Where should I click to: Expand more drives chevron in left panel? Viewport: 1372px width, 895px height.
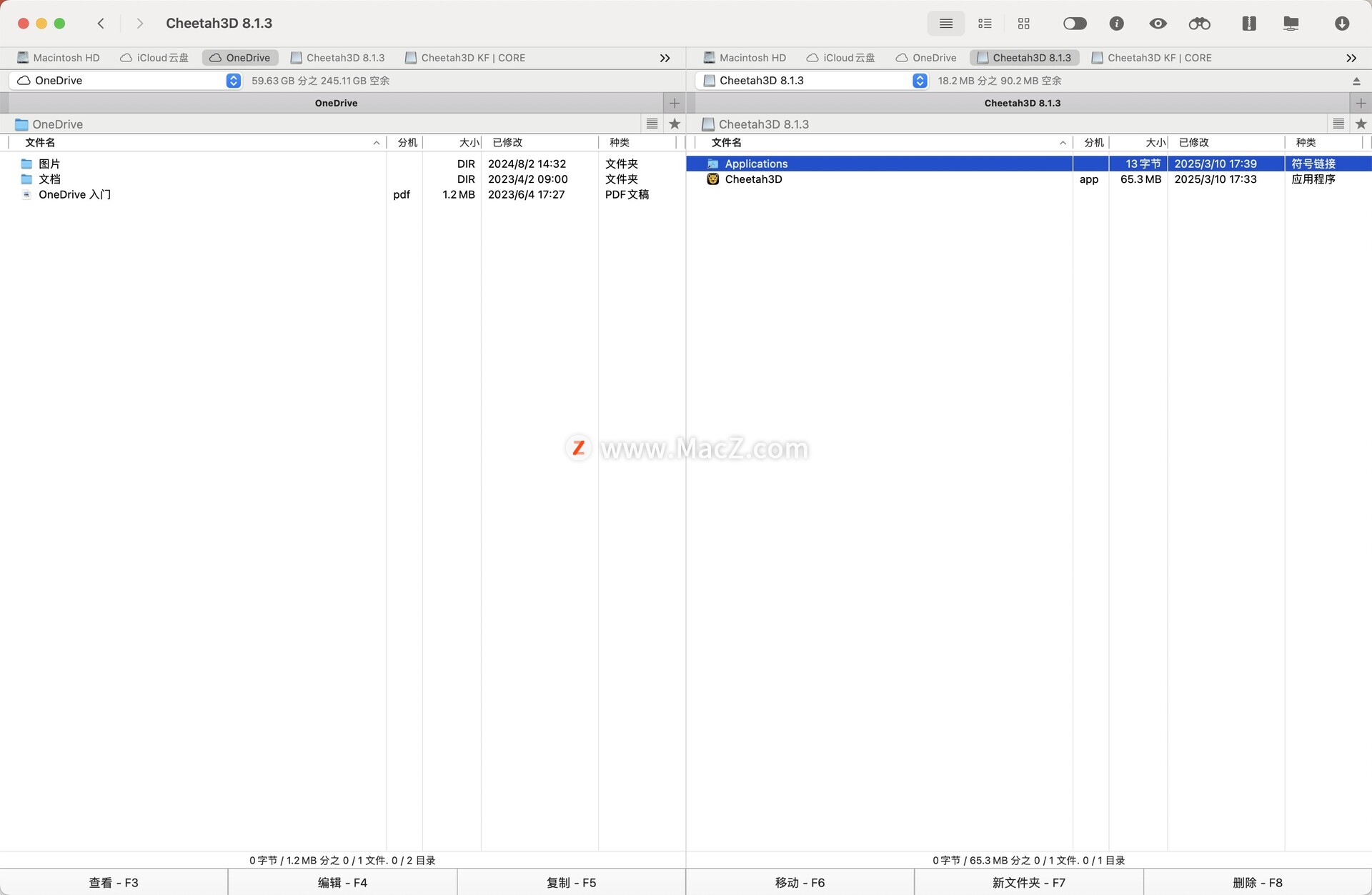tap(665, 58)
